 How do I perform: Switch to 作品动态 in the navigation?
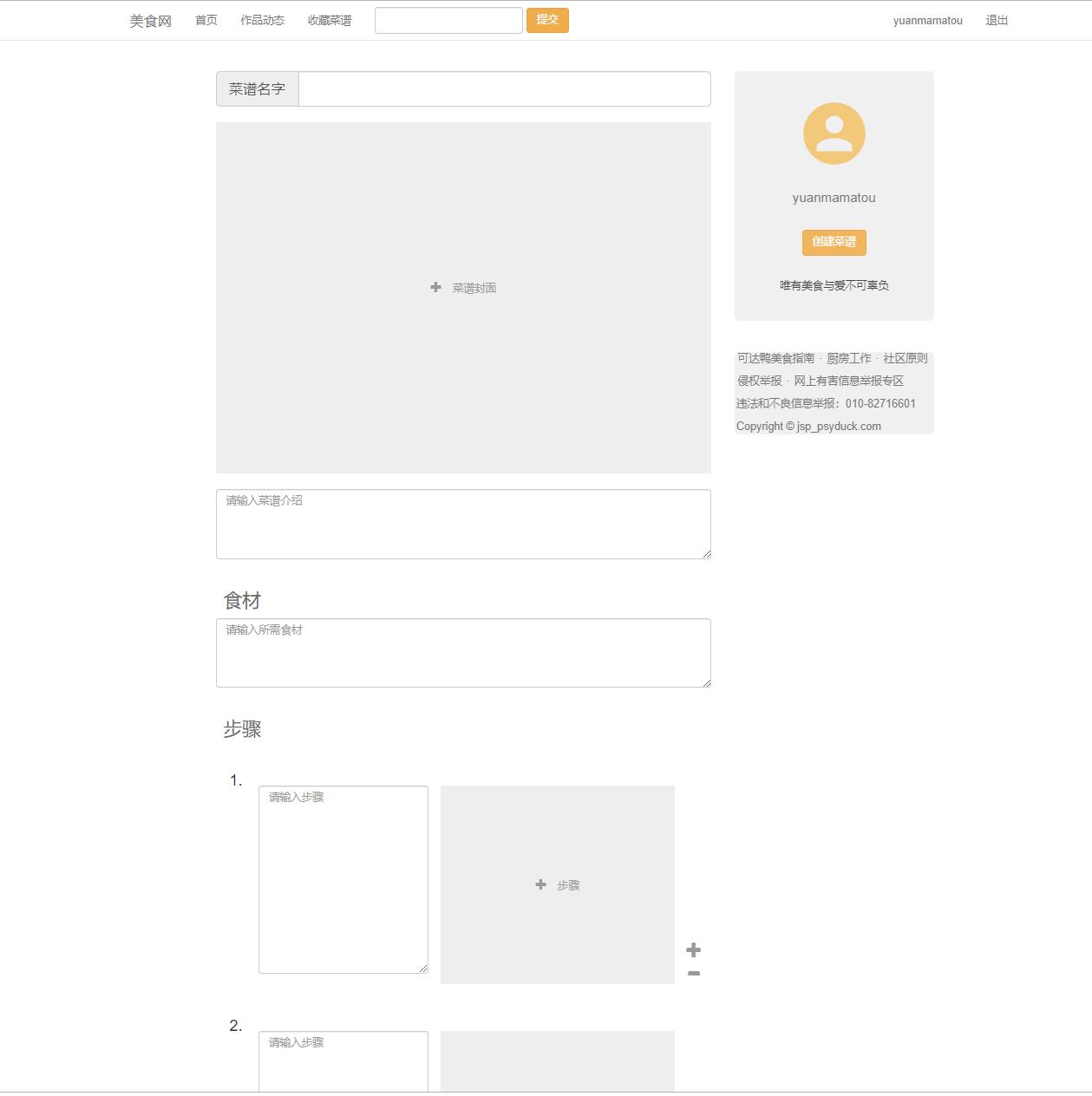click(x=260, y=19)
